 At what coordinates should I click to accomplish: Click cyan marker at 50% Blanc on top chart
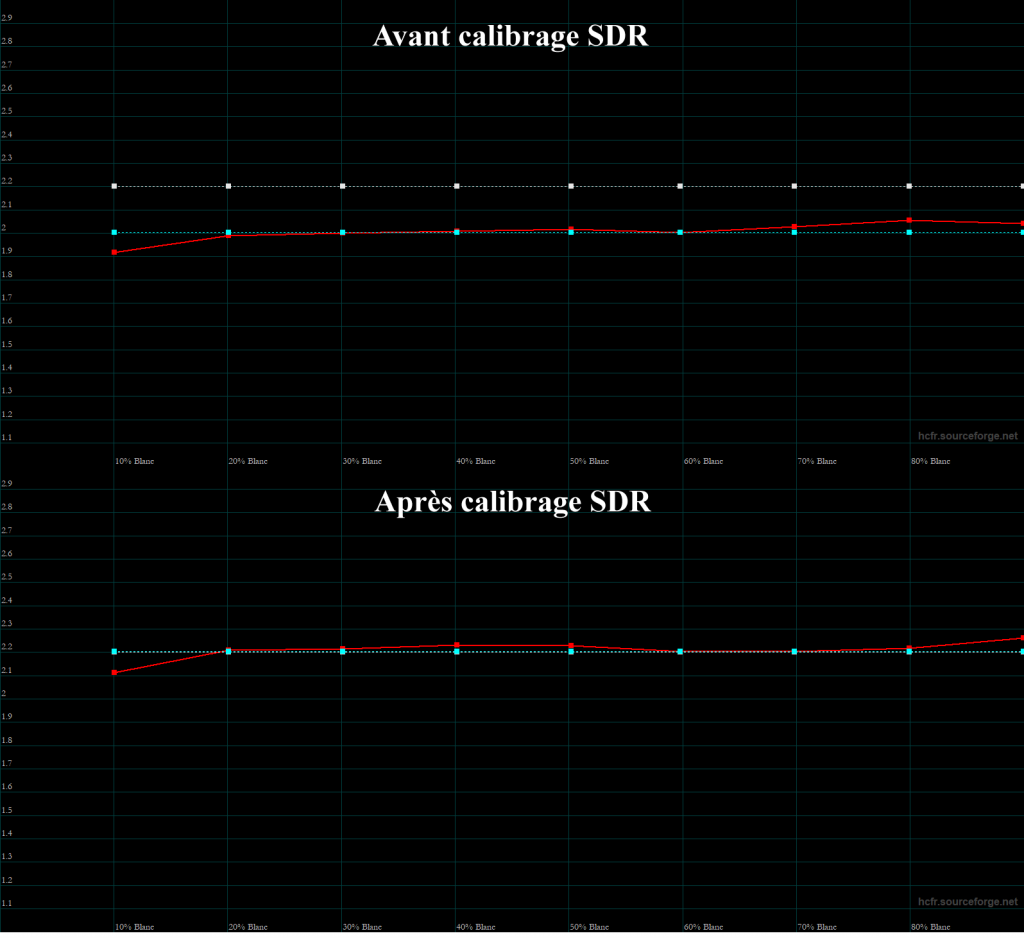coord(571,232)
